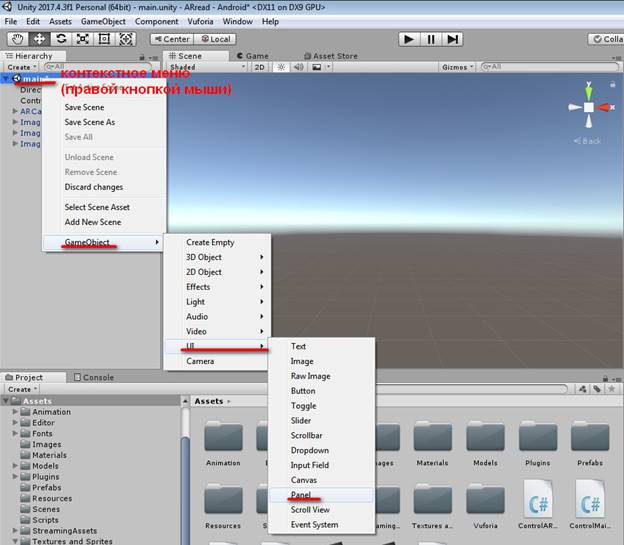The height and width of the screenshot is (545, 624).
Task: Select the Rotate tool
Action: pyautogui.click(x=61, y=39)
